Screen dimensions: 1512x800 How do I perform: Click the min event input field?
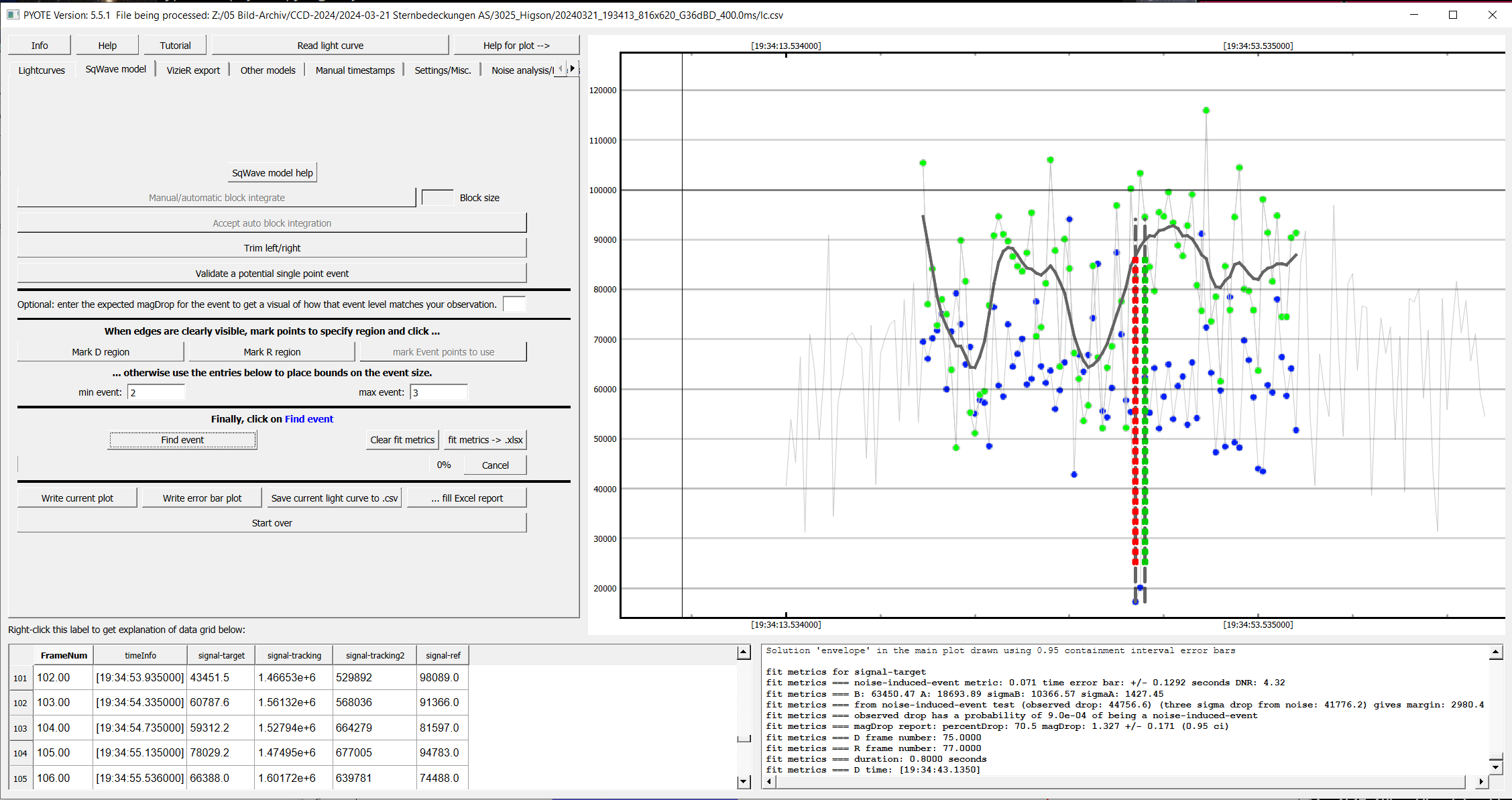coord(156,392)
